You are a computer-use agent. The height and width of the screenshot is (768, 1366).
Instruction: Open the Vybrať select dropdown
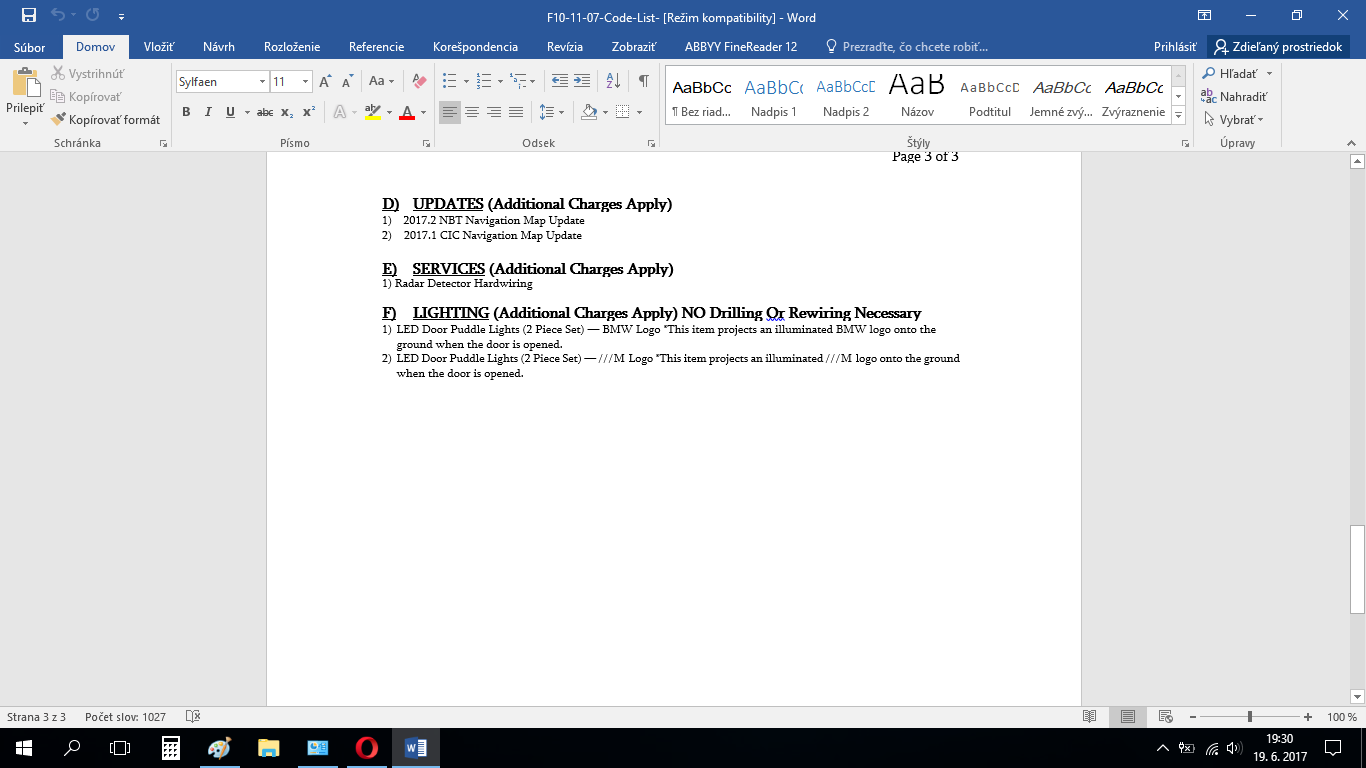pos(1233,120)
